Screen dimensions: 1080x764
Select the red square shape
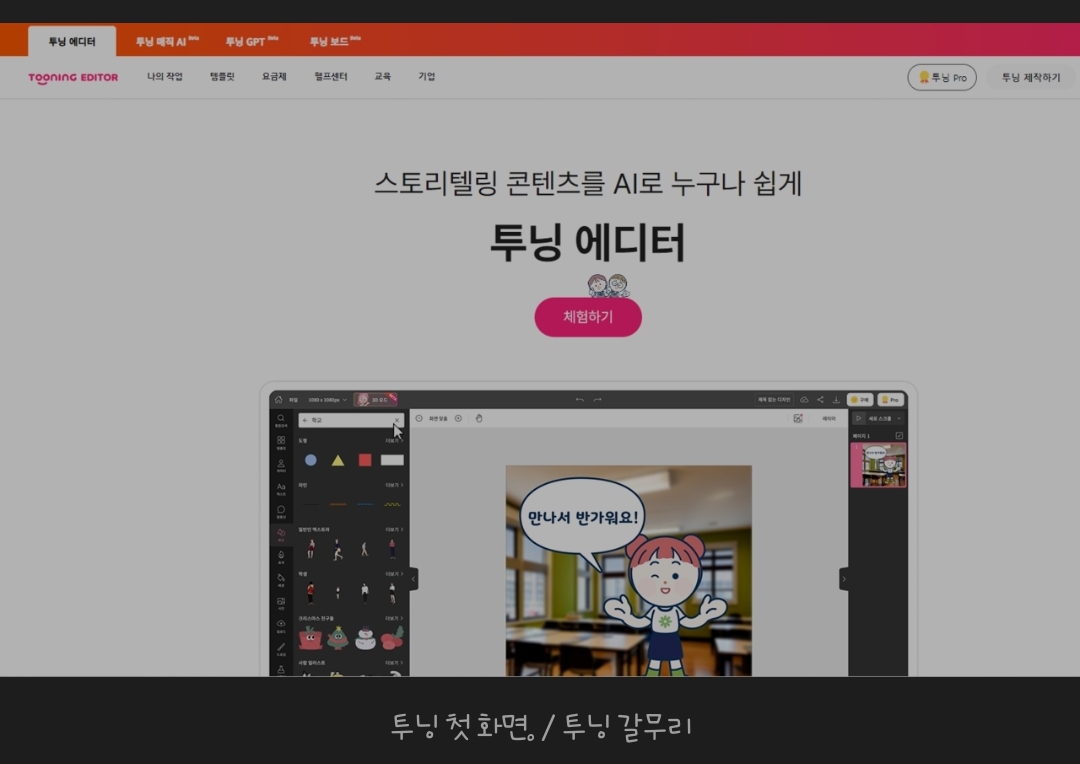point(365,460)
